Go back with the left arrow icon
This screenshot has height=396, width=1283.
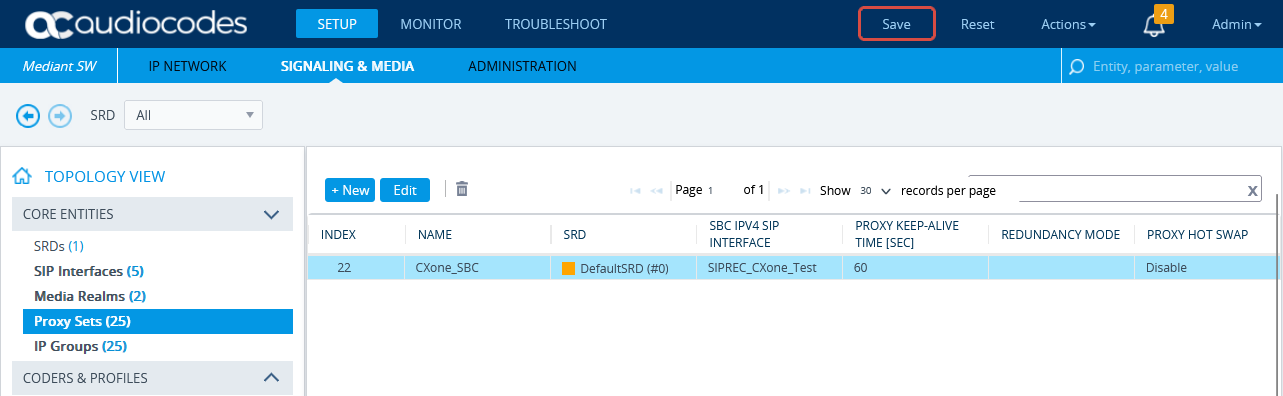click(x=28, y=116)
